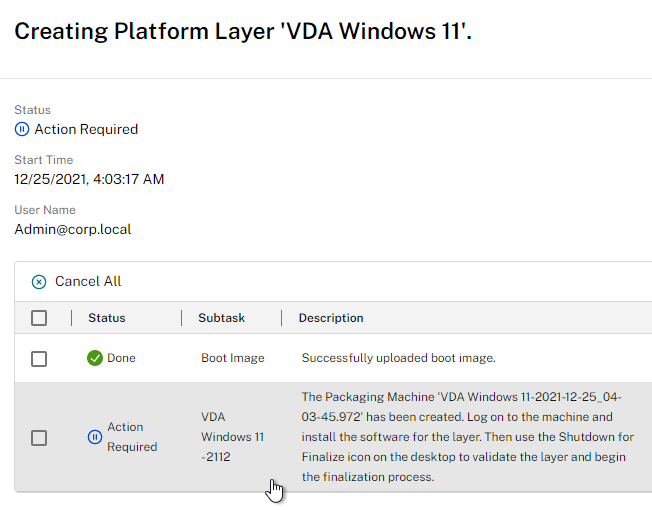Click the pause icon in VDA Windows 11 row
The image size is (652, 510).
[95, 437]
